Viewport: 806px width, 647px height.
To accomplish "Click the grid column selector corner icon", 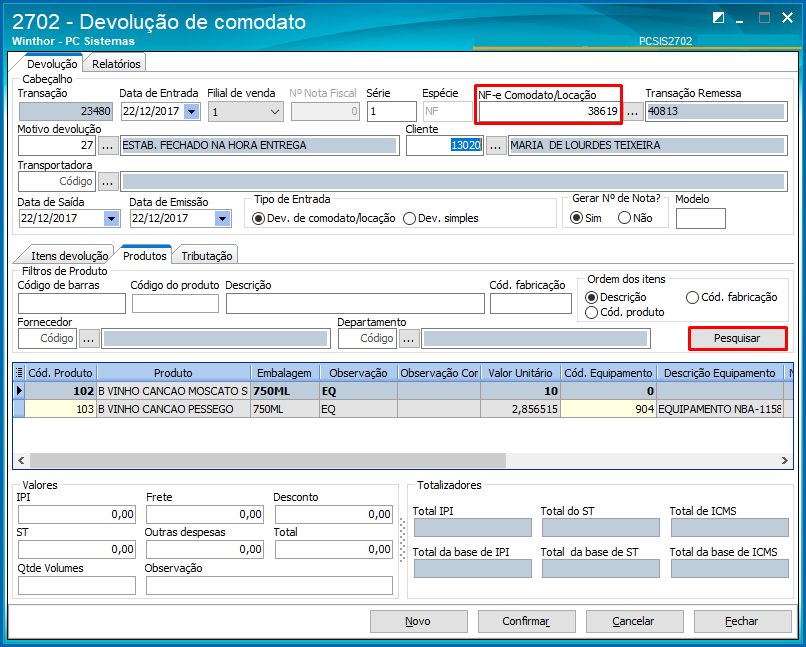I will pyautogui.click(x=19, y=373).
